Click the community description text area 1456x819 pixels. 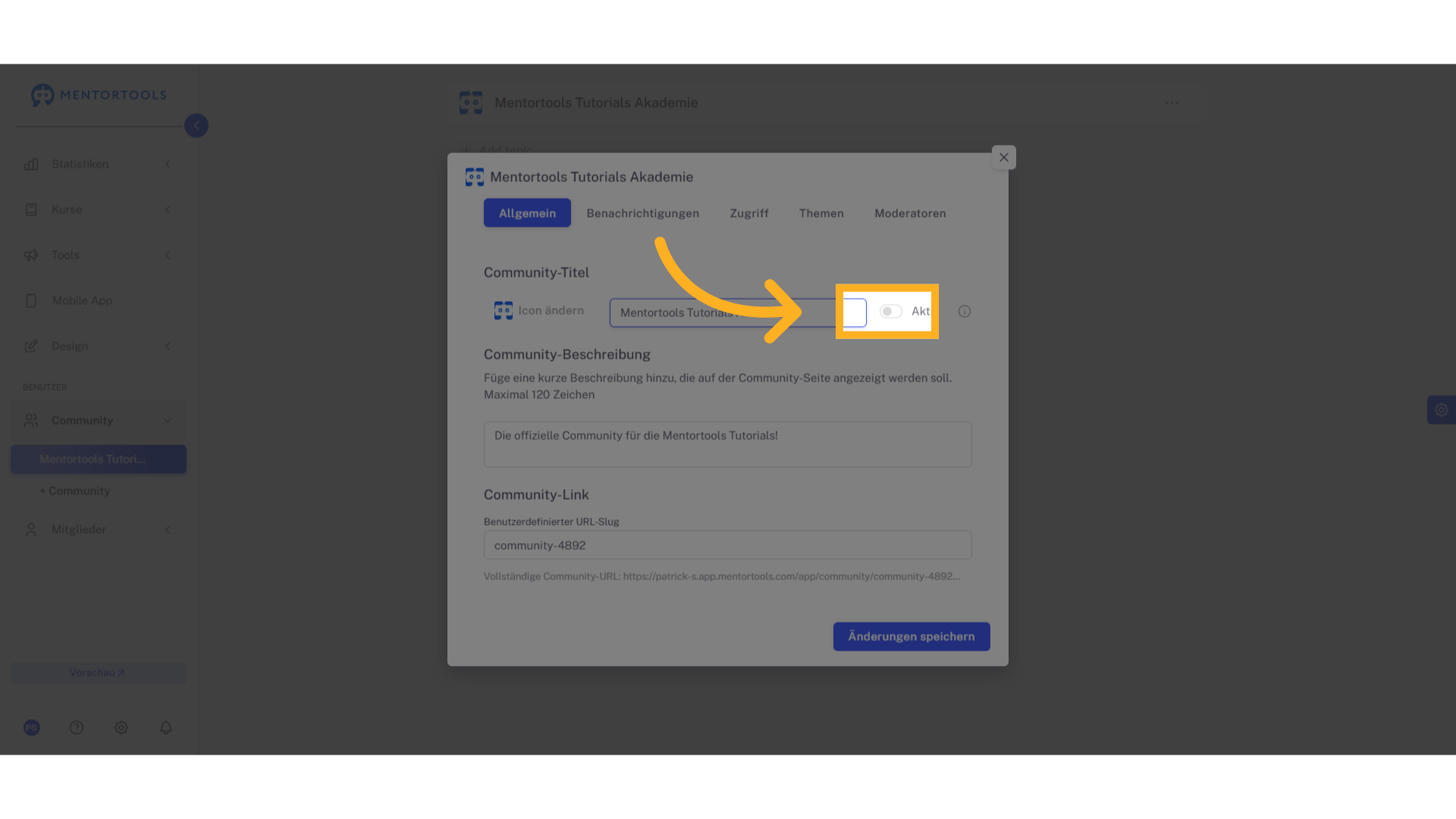pos(728,444)
